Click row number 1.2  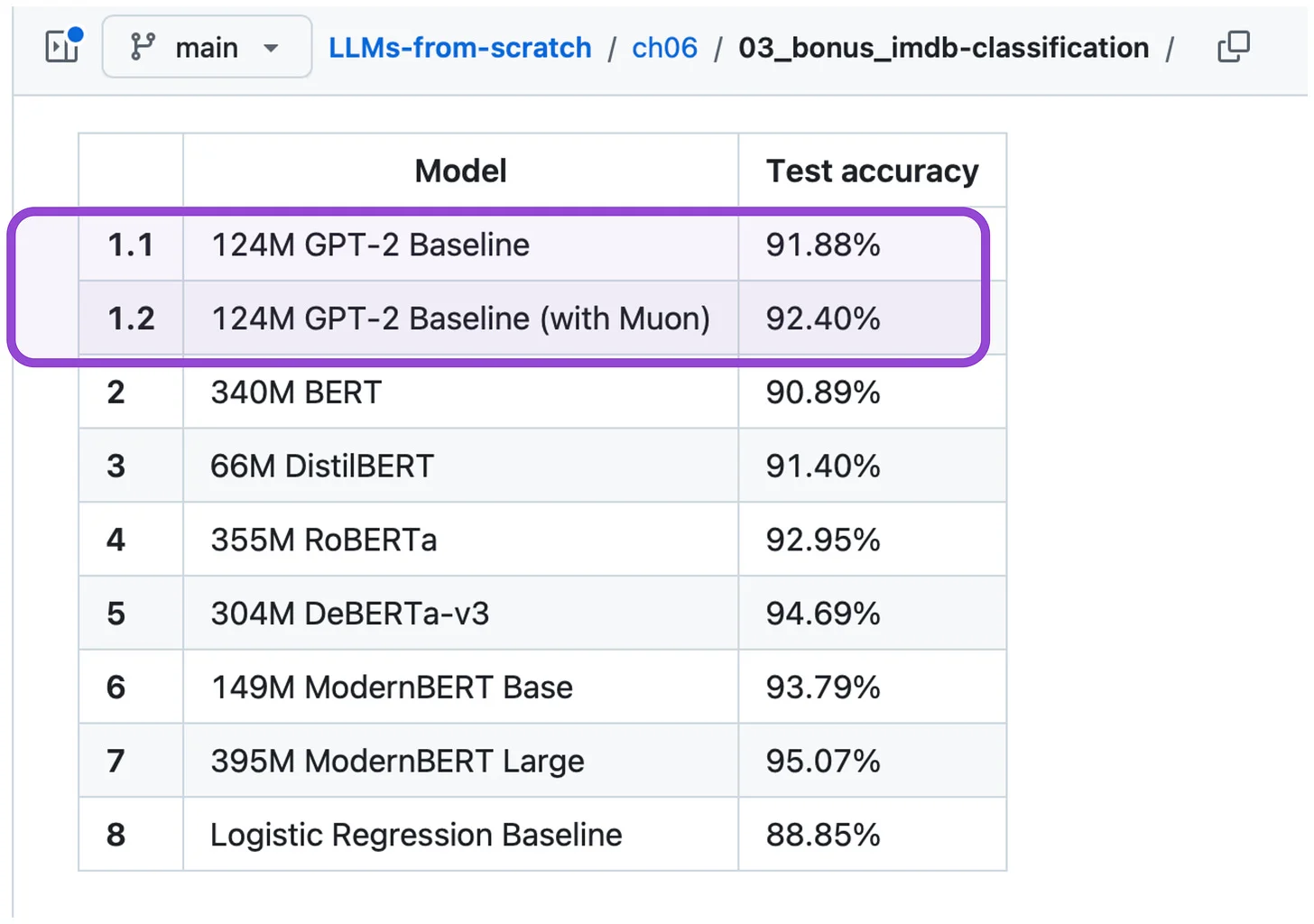coord(131,319)
